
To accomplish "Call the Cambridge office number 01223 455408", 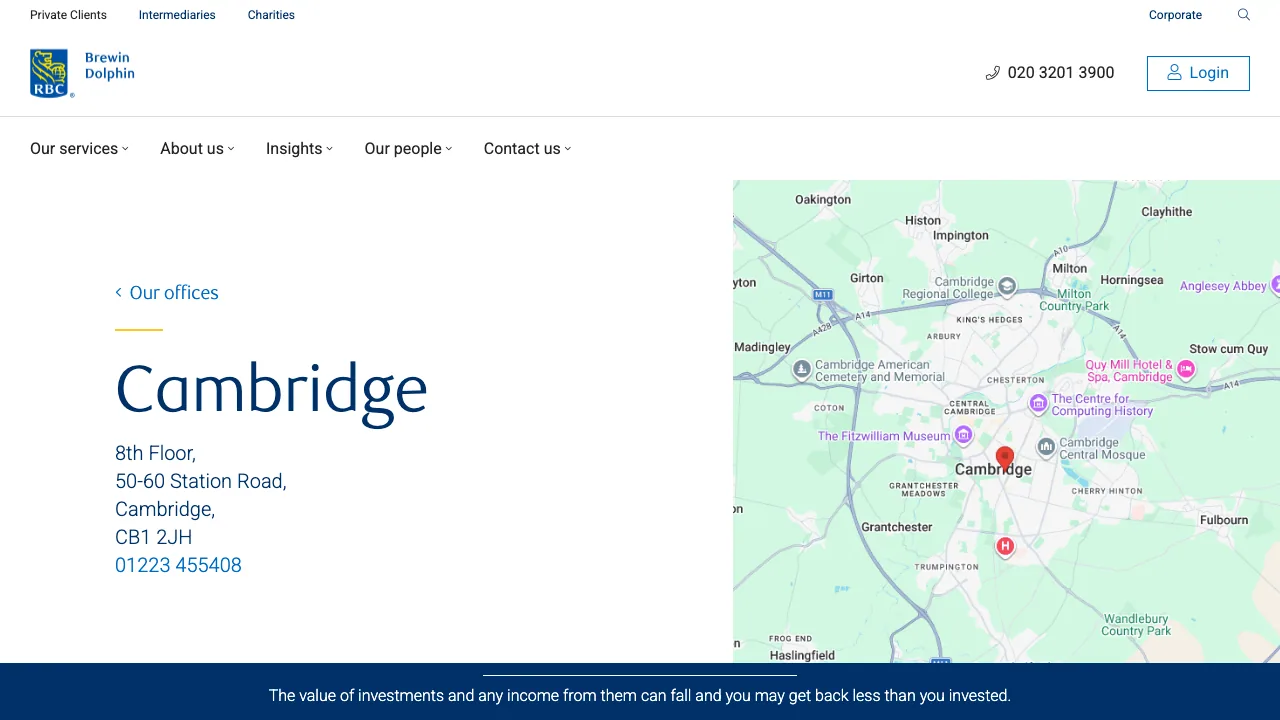I will 178,565.
